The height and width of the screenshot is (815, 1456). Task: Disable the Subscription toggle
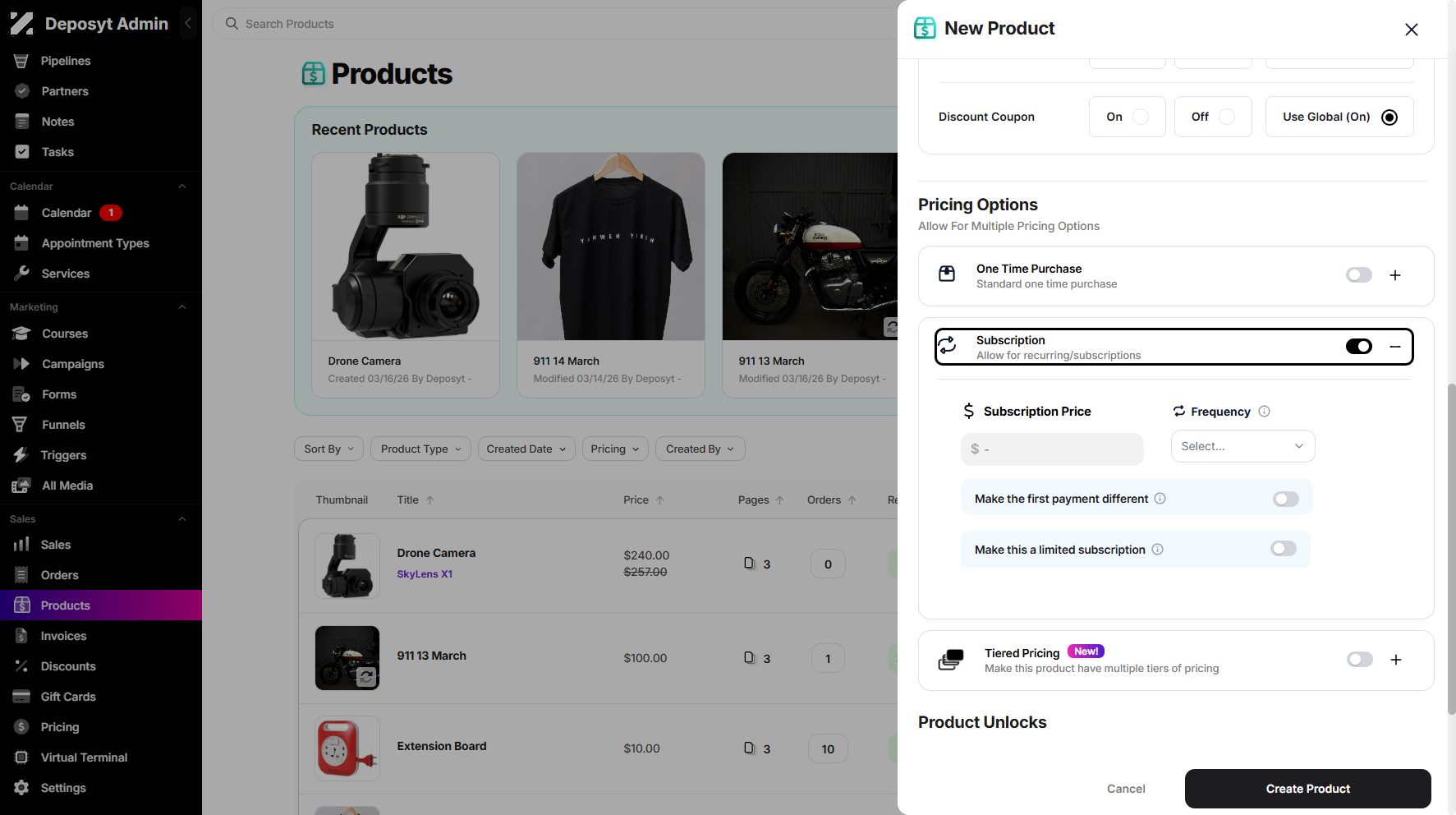[1359, 347]
